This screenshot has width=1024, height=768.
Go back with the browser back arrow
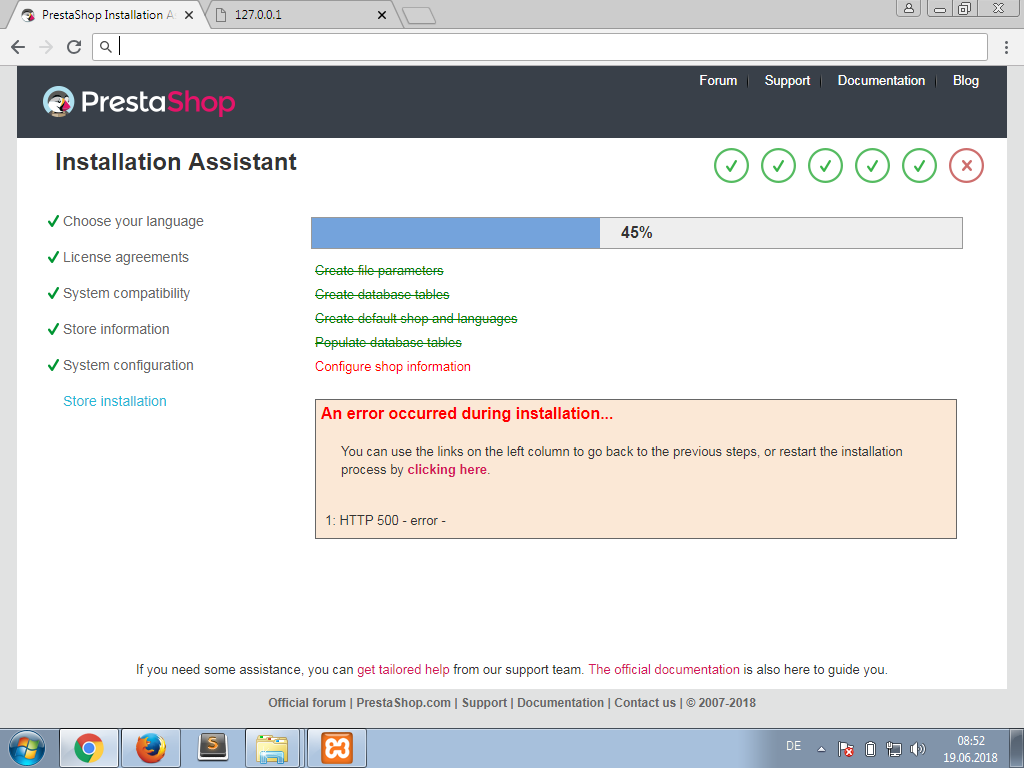18,47
